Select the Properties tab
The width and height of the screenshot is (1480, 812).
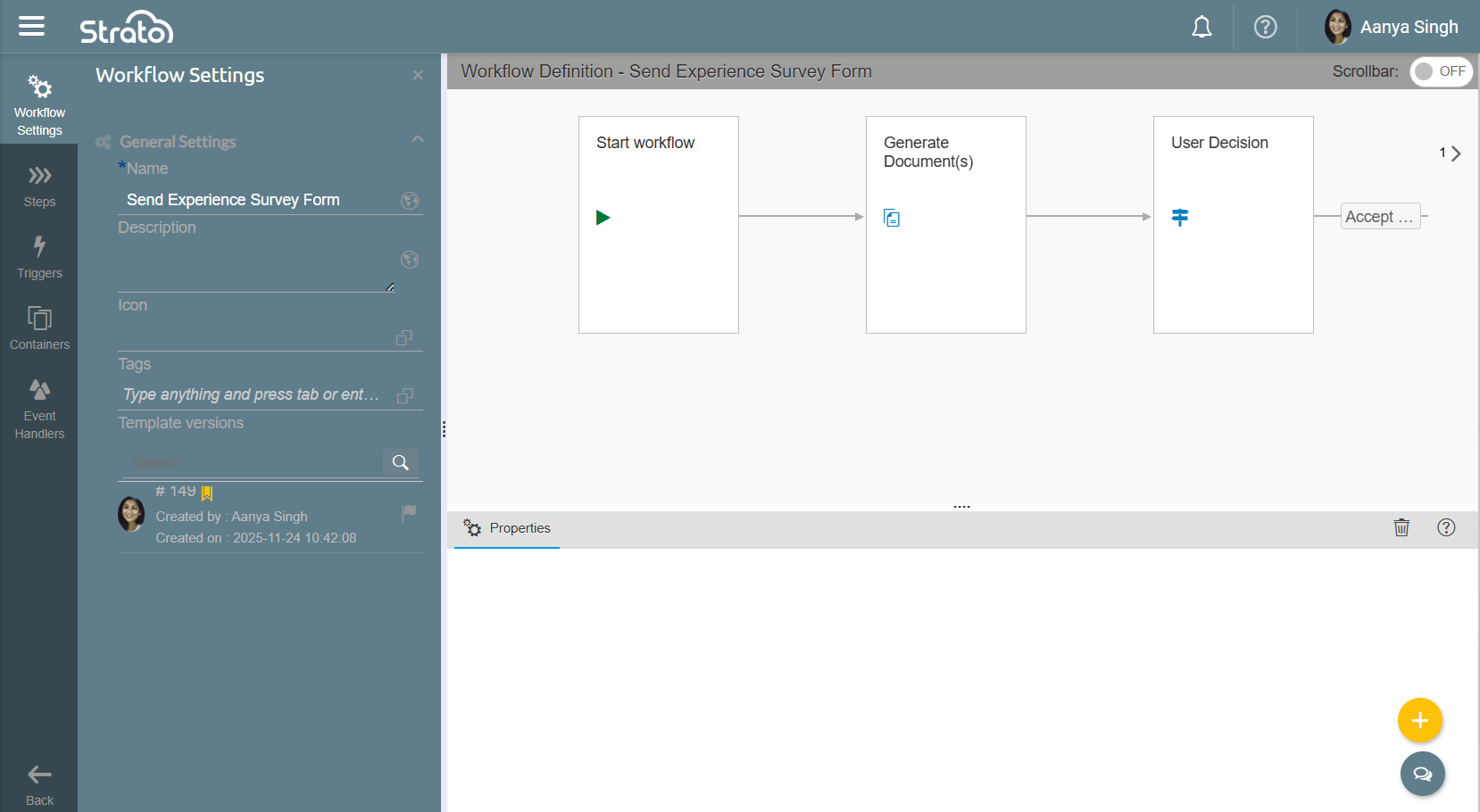pos(507,528)
